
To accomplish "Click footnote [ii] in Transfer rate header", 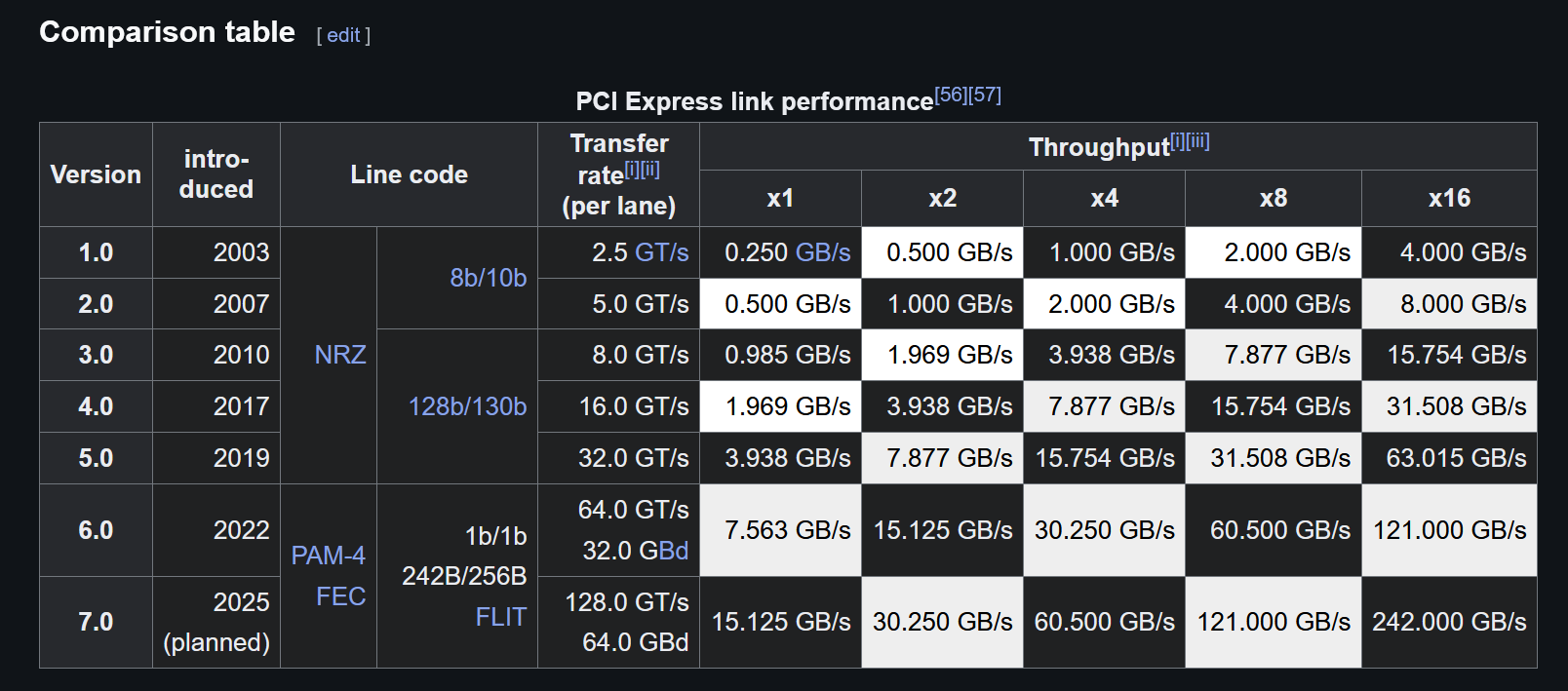I will [x=649, y=169].
